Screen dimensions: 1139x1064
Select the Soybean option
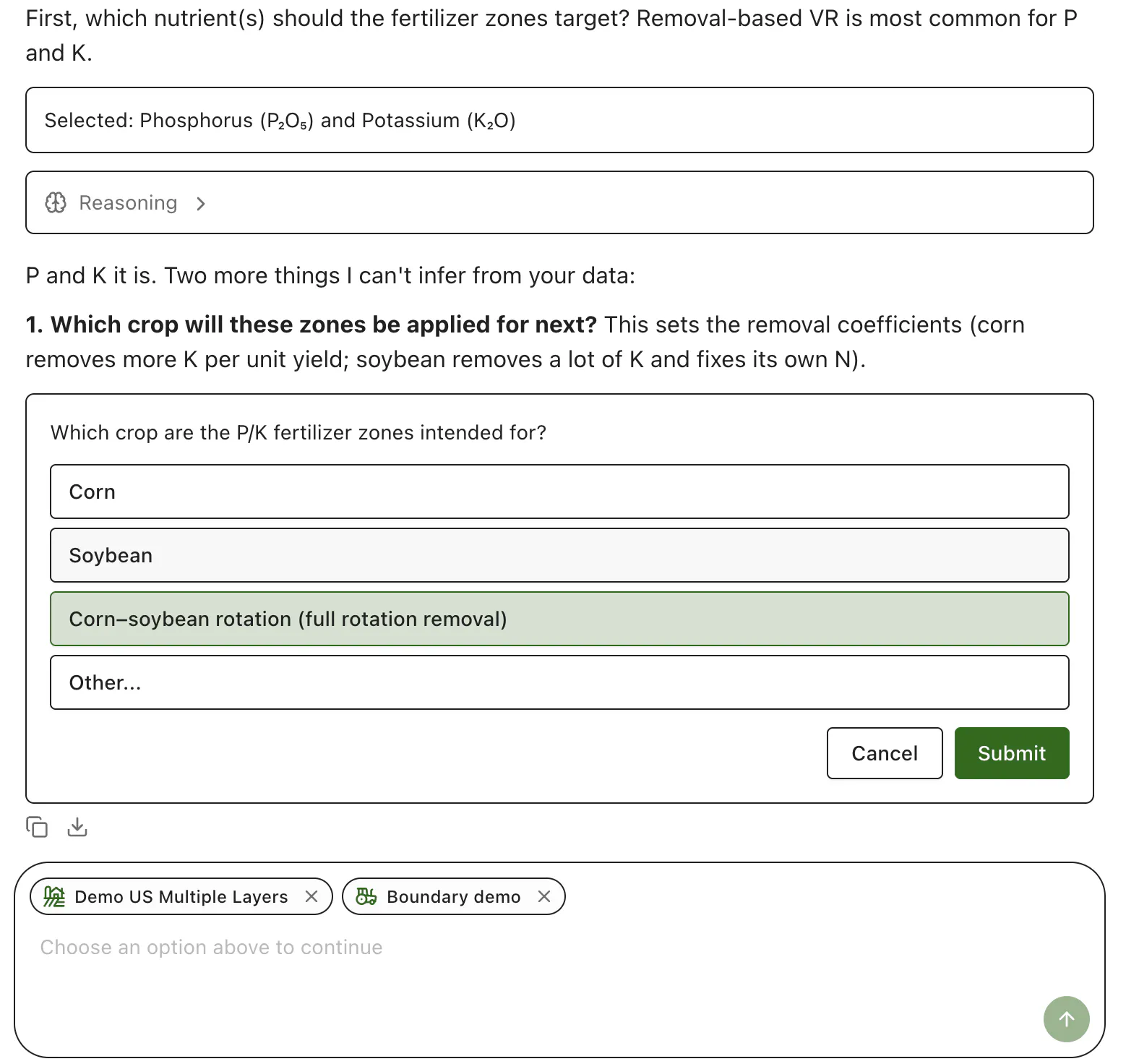559,555
